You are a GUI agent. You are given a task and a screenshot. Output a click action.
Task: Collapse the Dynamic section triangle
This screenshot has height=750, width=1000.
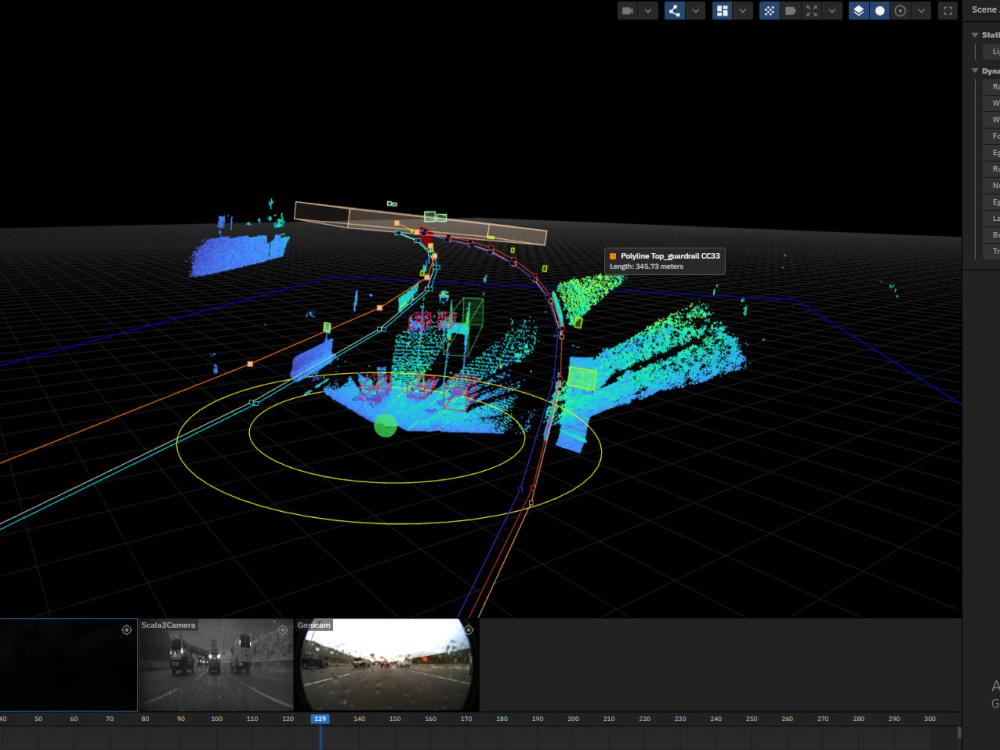974,71
